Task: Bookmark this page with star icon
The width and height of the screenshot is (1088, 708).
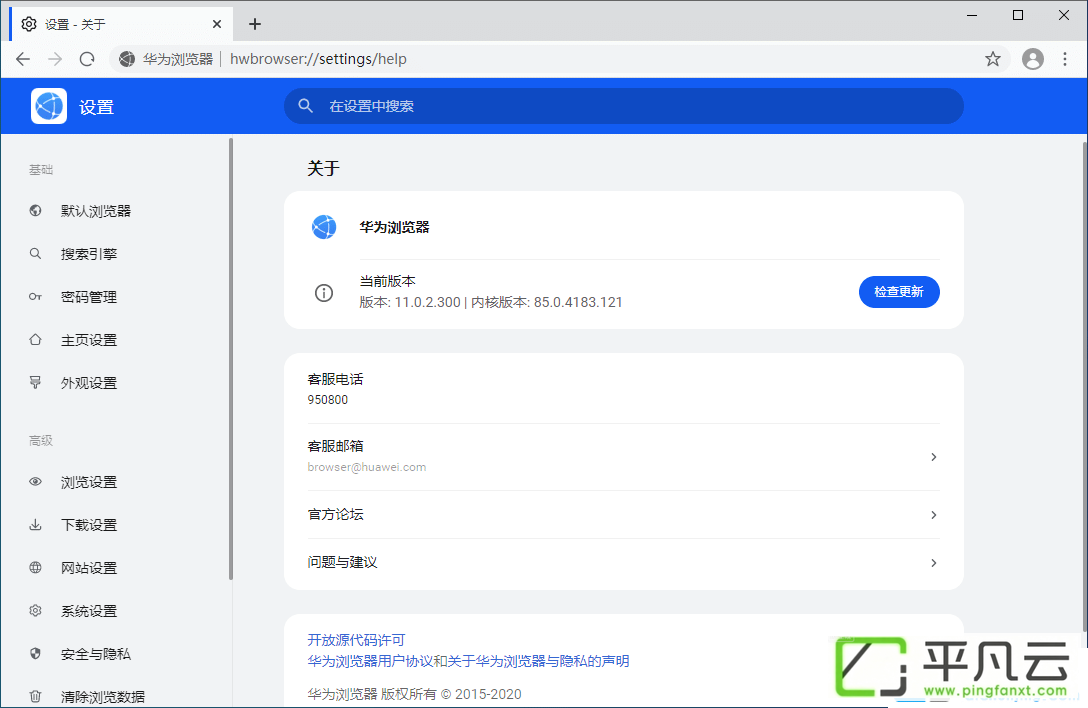Action: 993,59
